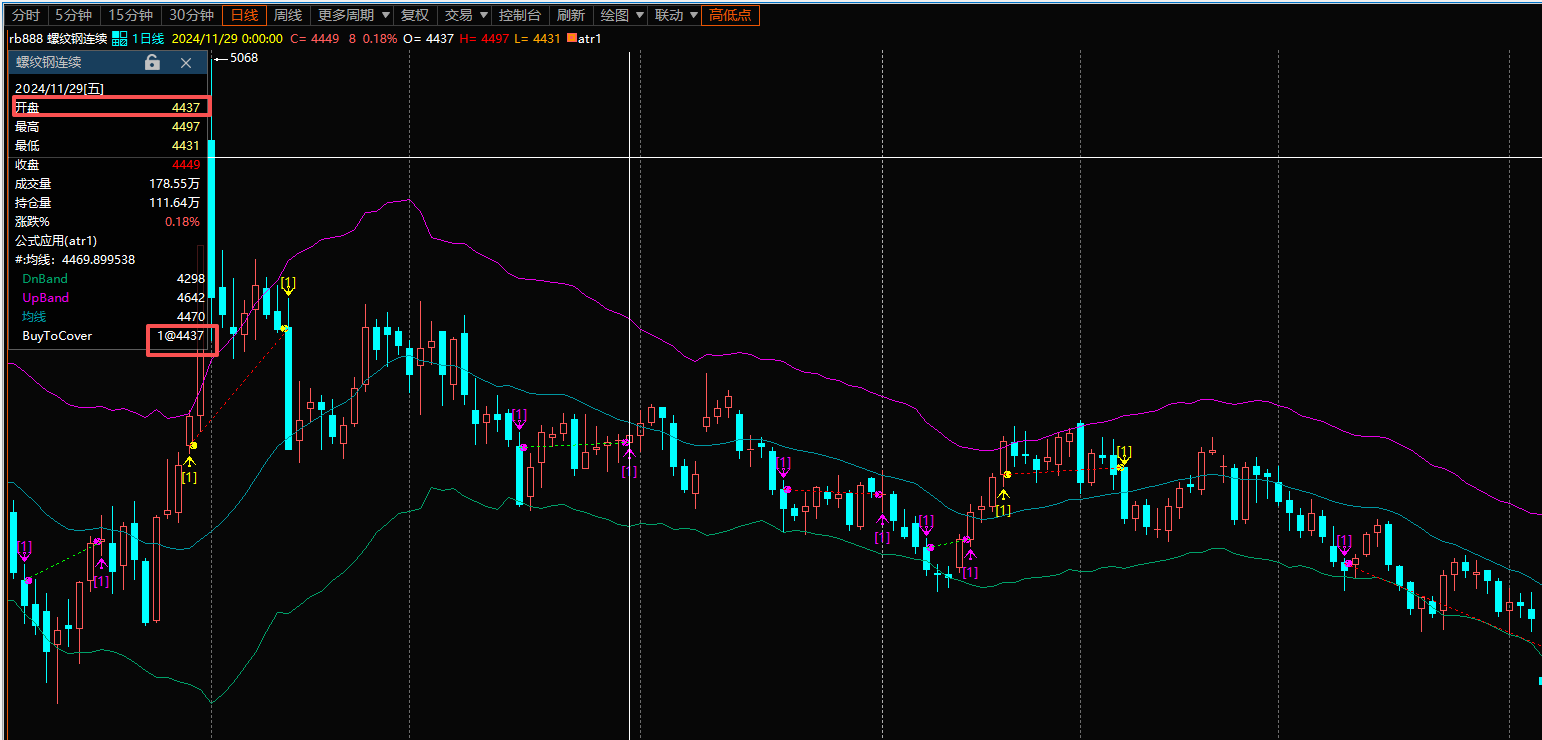1542x740 pixels.
Task: Open the 交易 dropdown menu
Action: (x=466, y=15)
